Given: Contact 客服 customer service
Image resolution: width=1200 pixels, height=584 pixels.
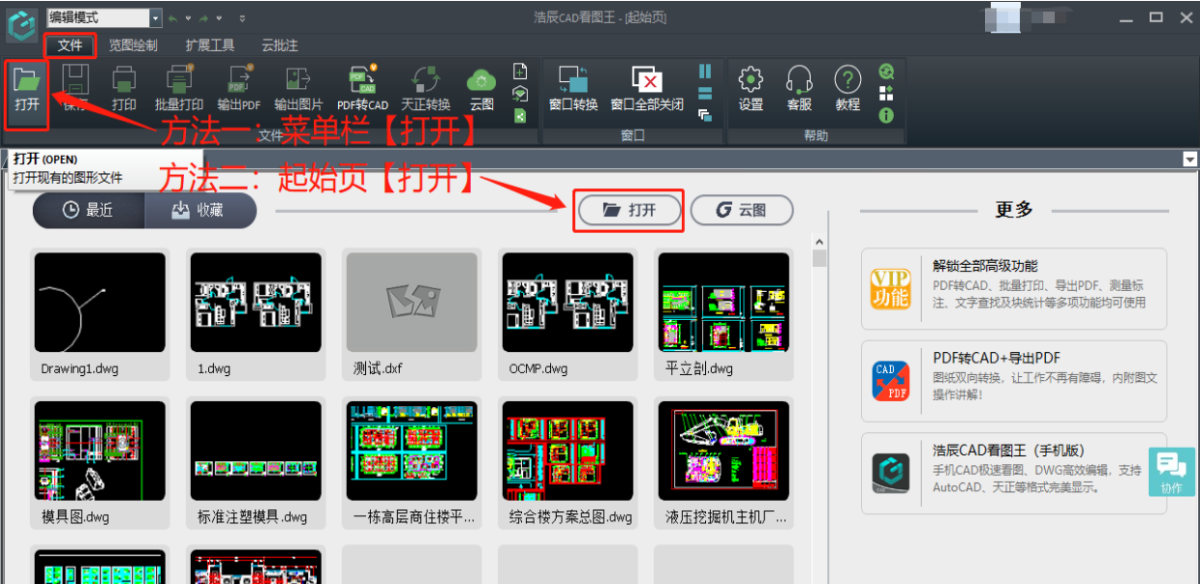Looking at the screenshot, I should (x=799, y=88).
